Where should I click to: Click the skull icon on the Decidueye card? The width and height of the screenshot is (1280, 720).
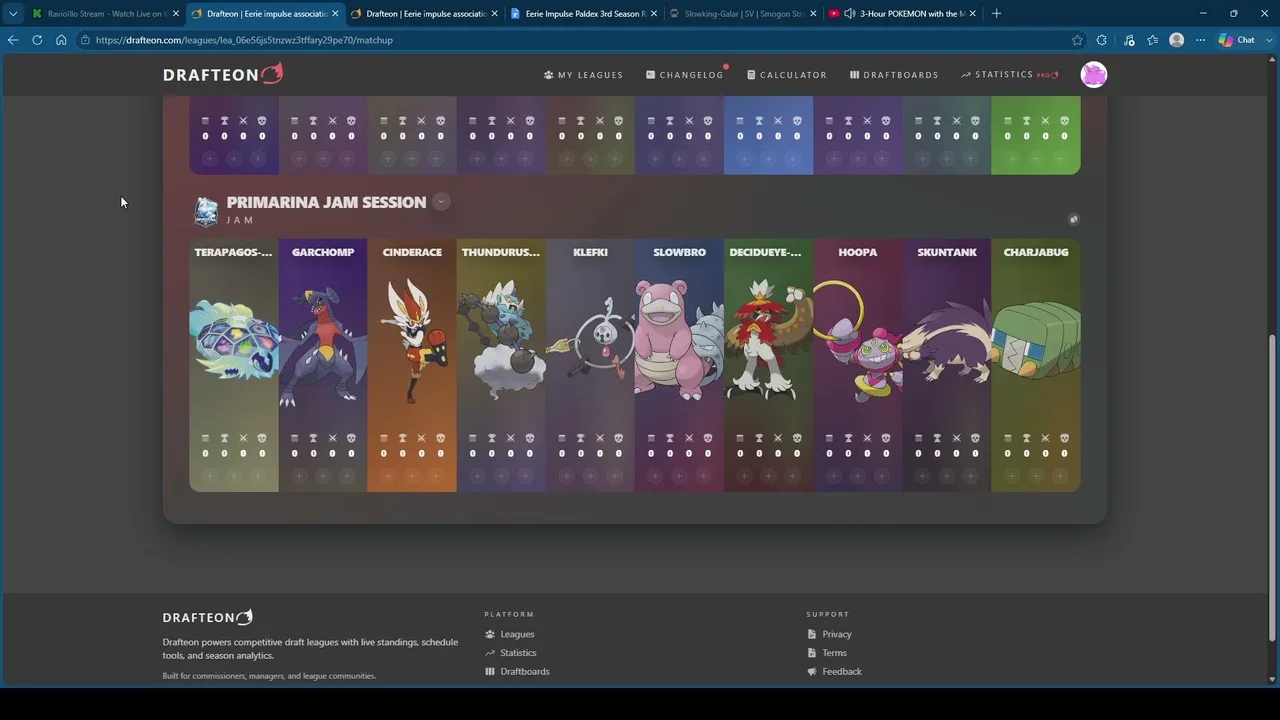point(797,438)
